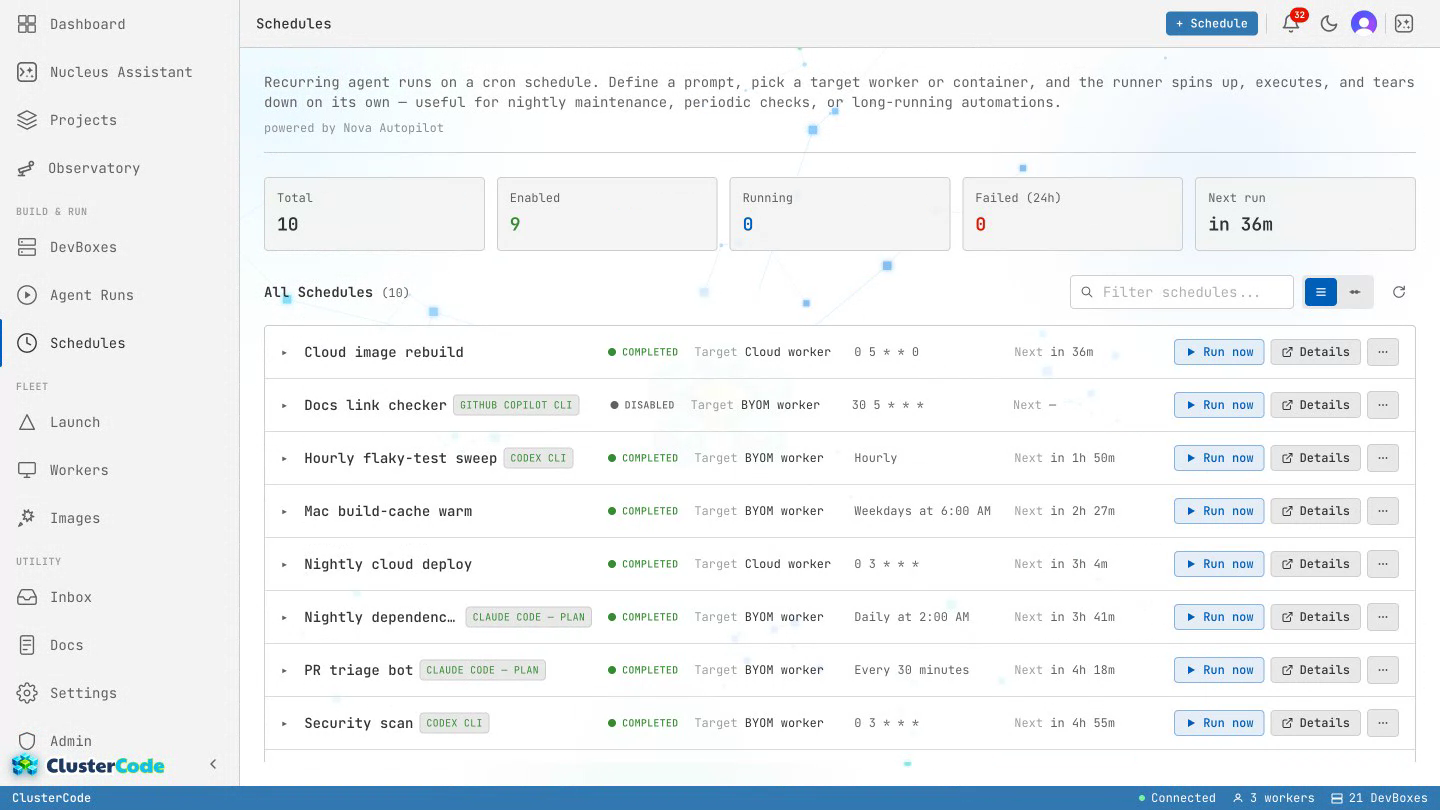Click Running stat card
1440x810 pixels.
click(x=839, y=214)
